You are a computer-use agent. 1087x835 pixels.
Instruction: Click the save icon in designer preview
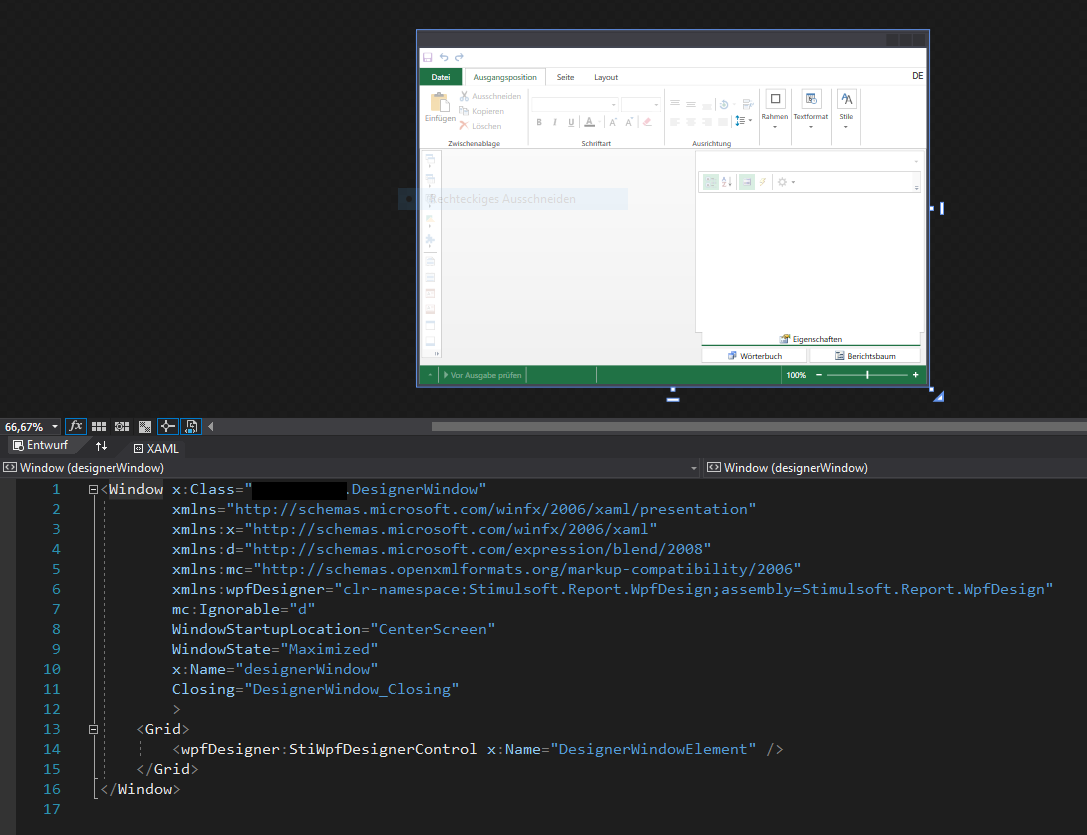(x=428, y=58)
